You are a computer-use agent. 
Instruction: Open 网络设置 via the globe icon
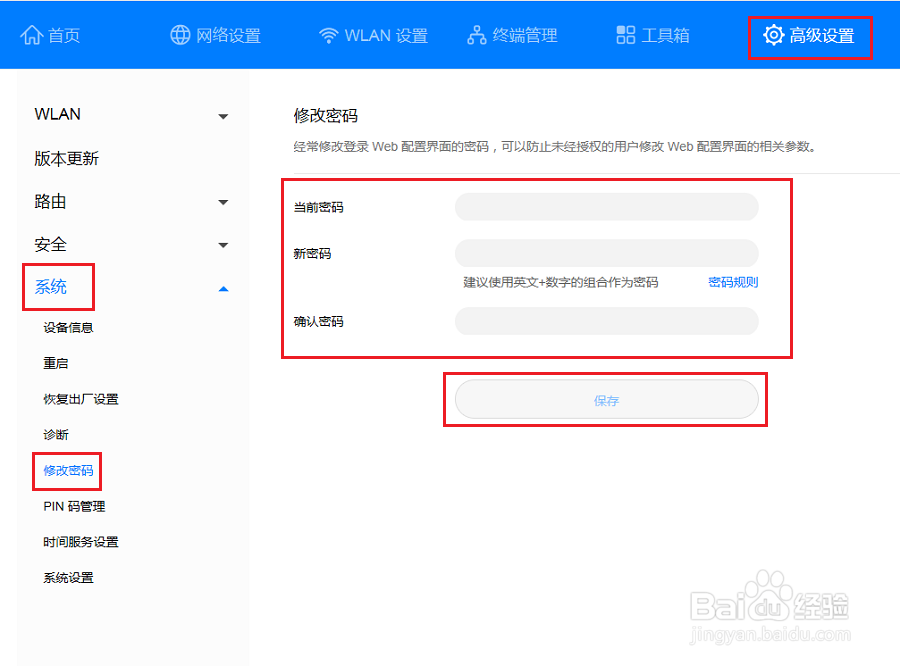[x=181, y=33]
